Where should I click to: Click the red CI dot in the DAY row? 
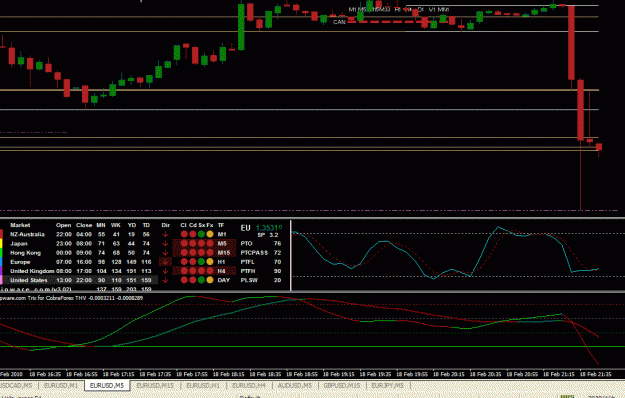(184, 280)
